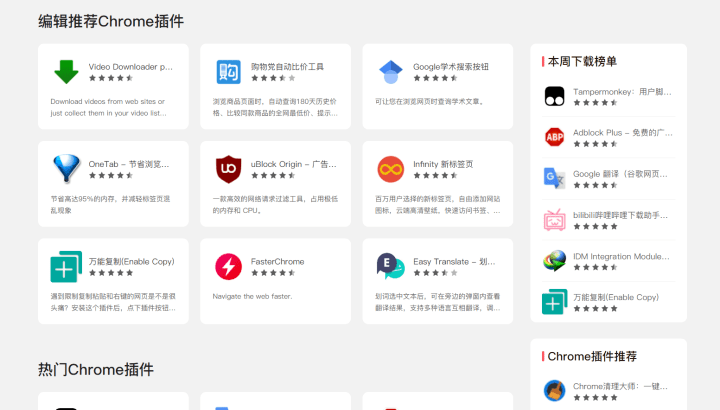The width and height of the screenshot is (720, 410).
Task: Click the IDM Integration Module icon
Action: pos(554,261)
